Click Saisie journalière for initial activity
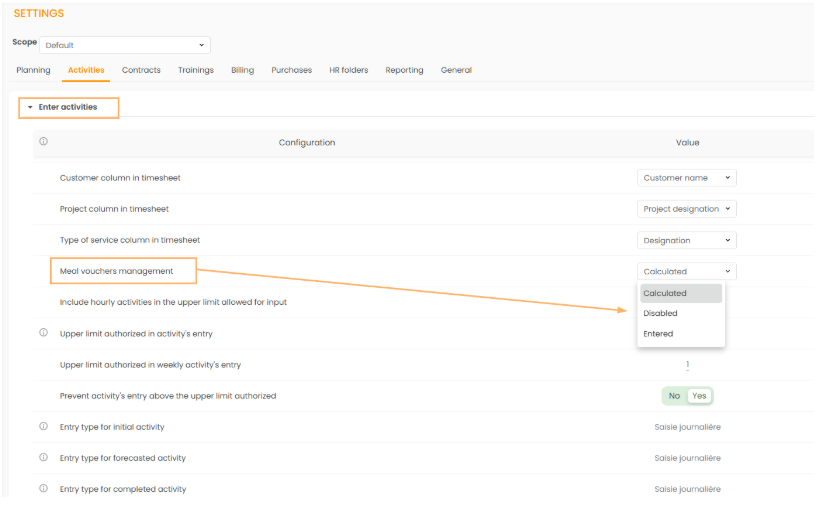 687,427
